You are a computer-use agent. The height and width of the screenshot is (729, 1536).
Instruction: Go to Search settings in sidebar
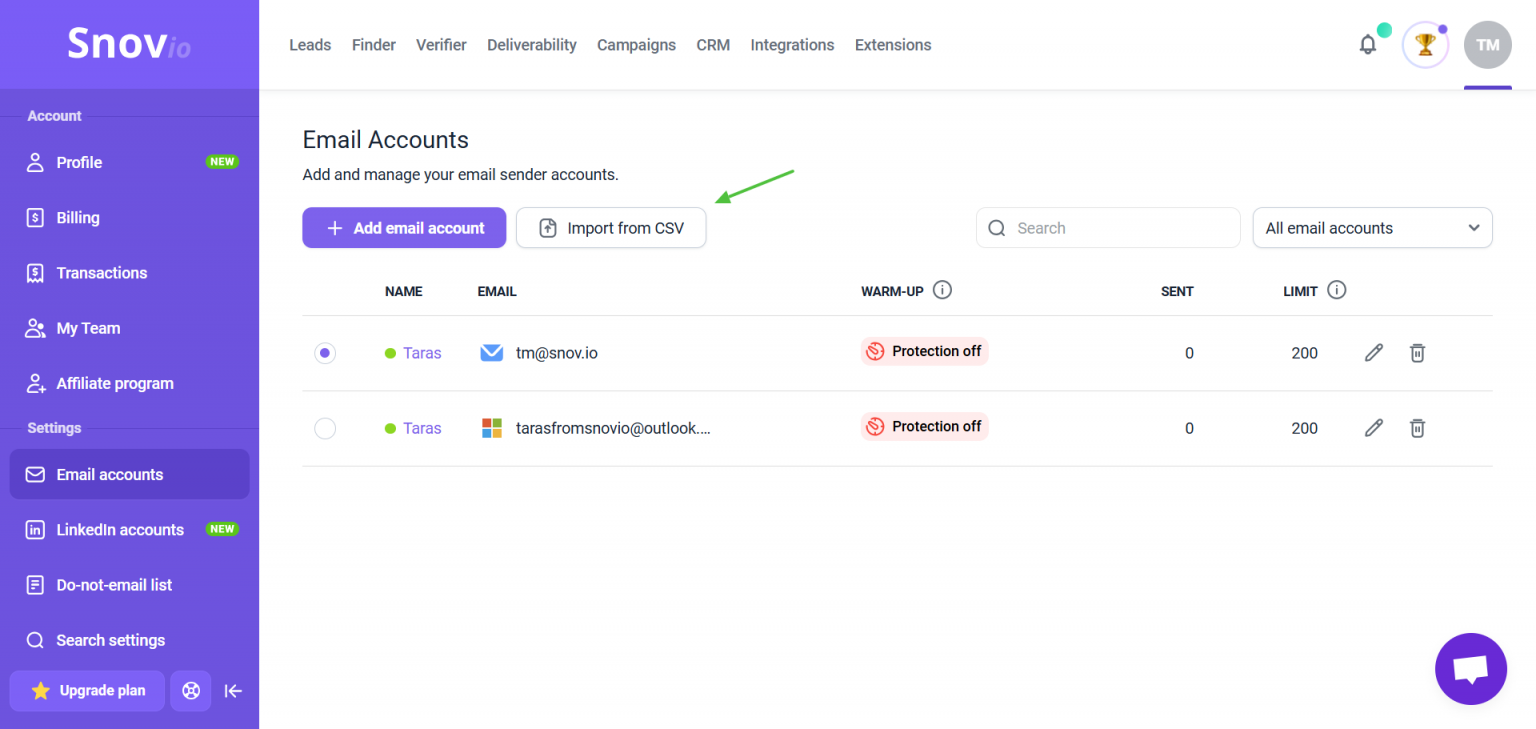point(130,640)
